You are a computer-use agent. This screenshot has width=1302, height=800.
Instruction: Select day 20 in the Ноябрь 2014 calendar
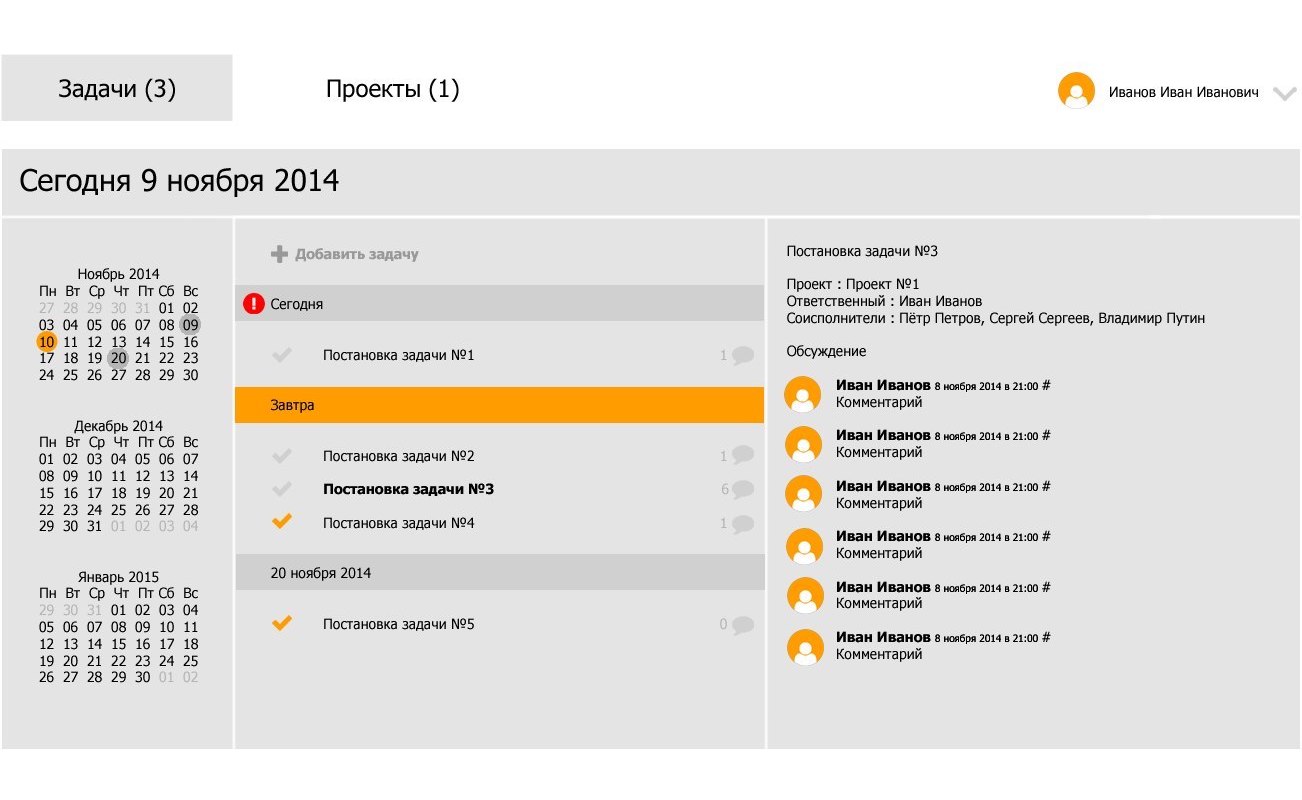point(119,358)
